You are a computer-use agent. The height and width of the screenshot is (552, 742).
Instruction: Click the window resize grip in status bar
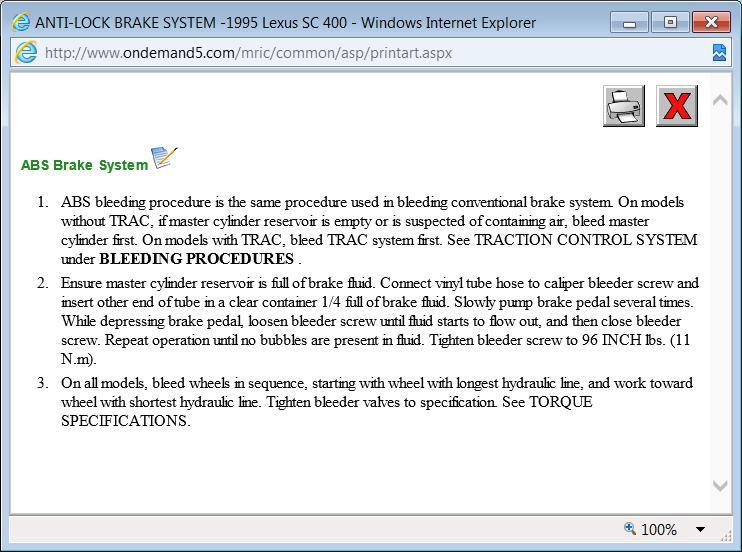(x=726, y=536)
